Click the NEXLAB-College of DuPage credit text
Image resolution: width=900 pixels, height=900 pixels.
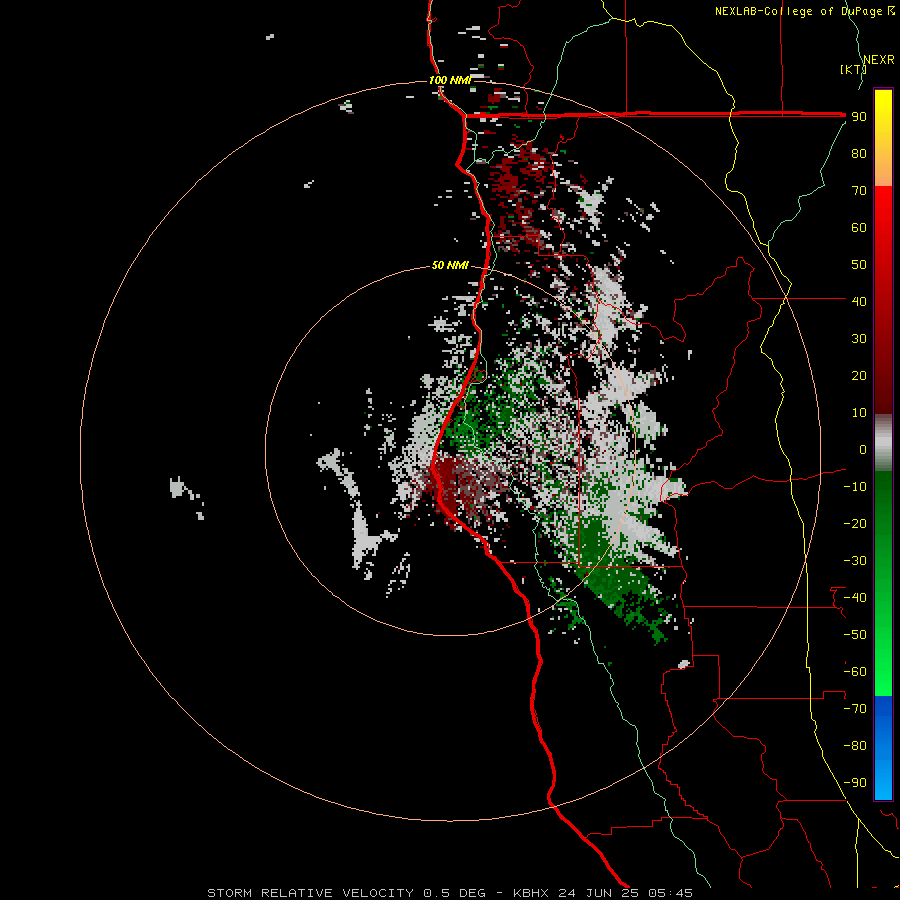coord(805,11)
